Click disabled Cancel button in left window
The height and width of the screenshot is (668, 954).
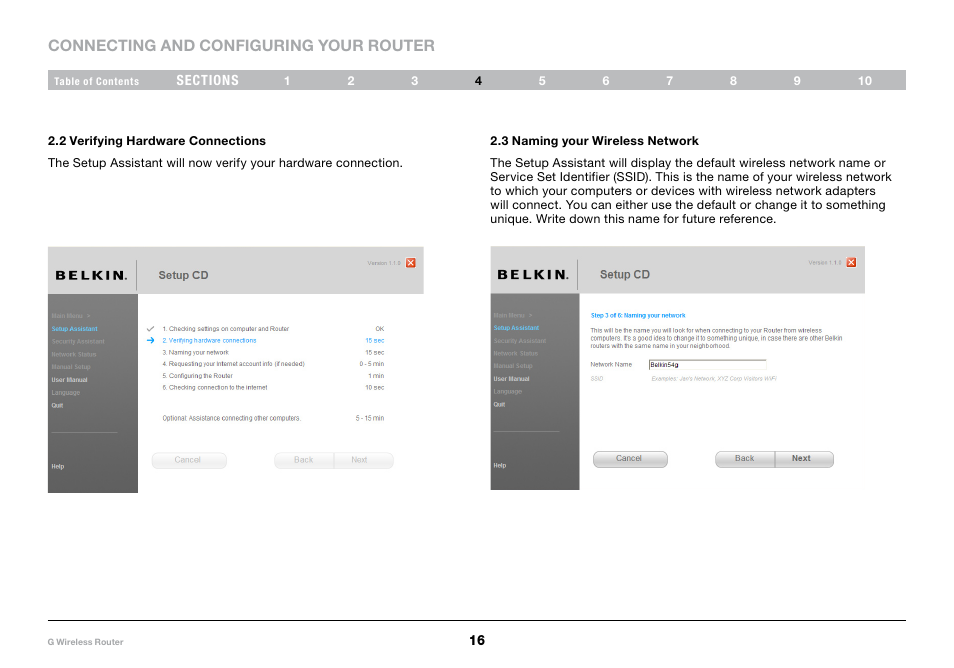coord(189,461)
